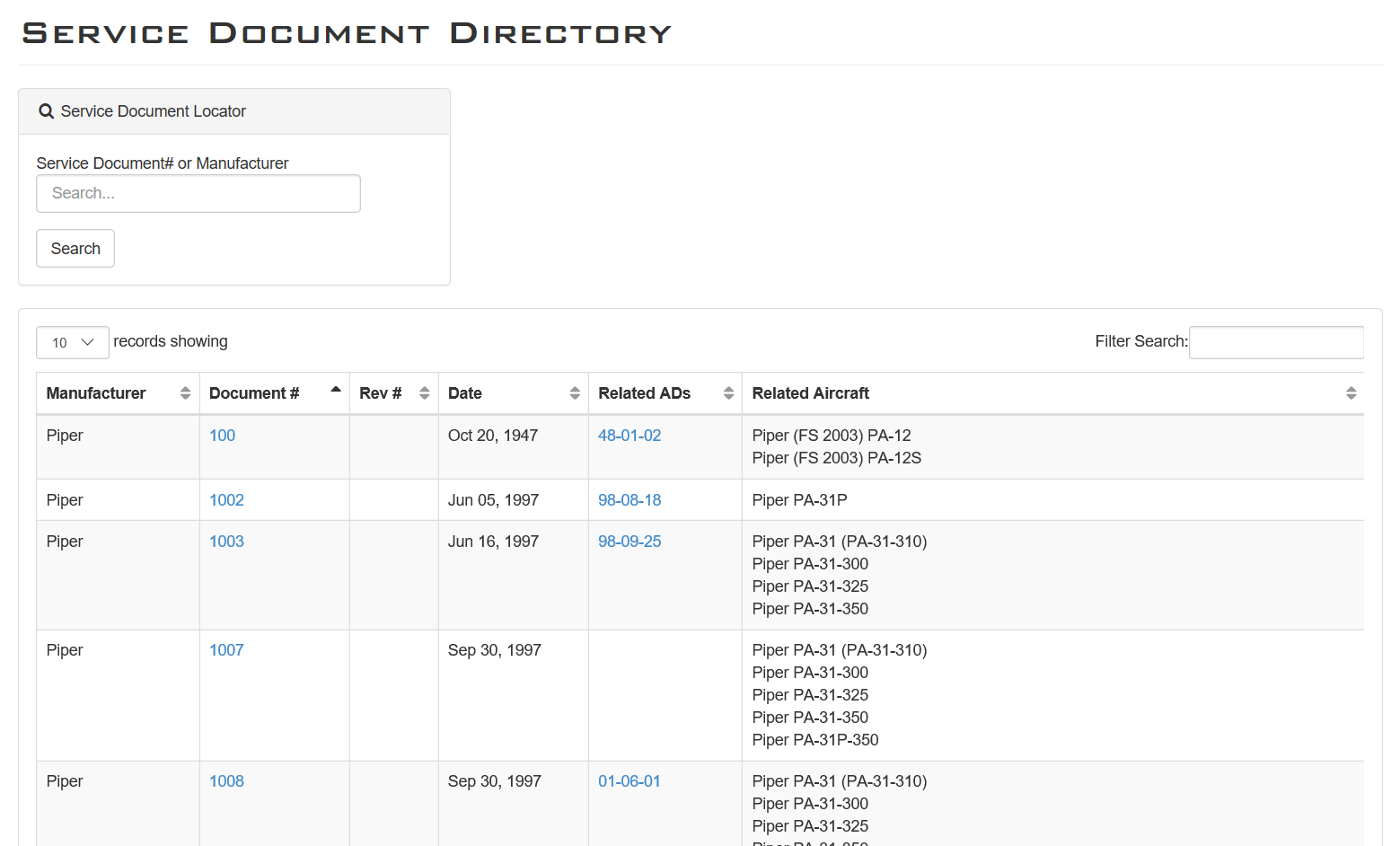Click the Service Document Locator panel title
Image resolution: width=1400 pixels, height=846 pixels.
pyautogui.click(x=154, y=111)
